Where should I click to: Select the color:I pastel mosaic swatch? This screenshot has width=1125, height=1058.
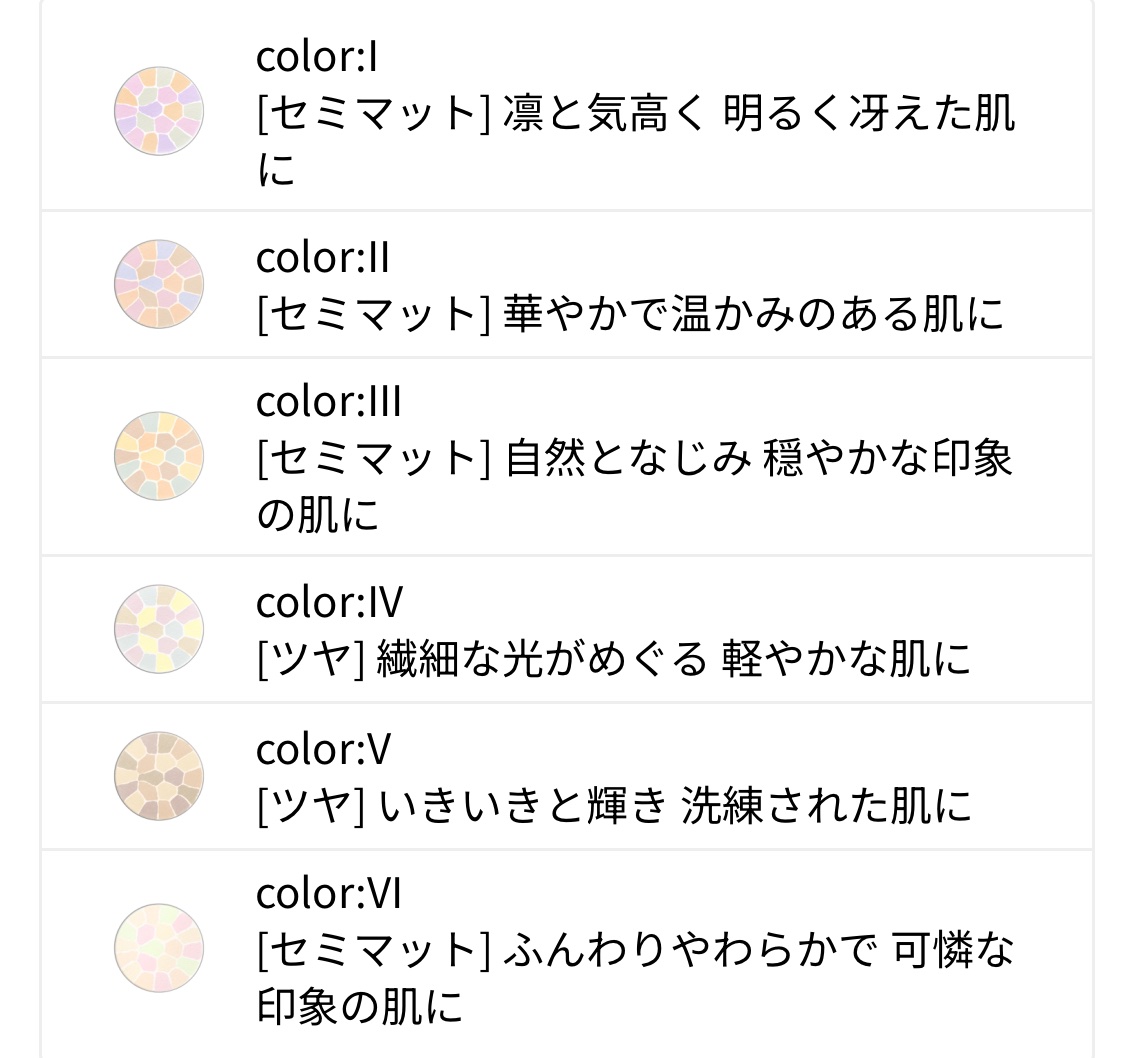point(159,110)
